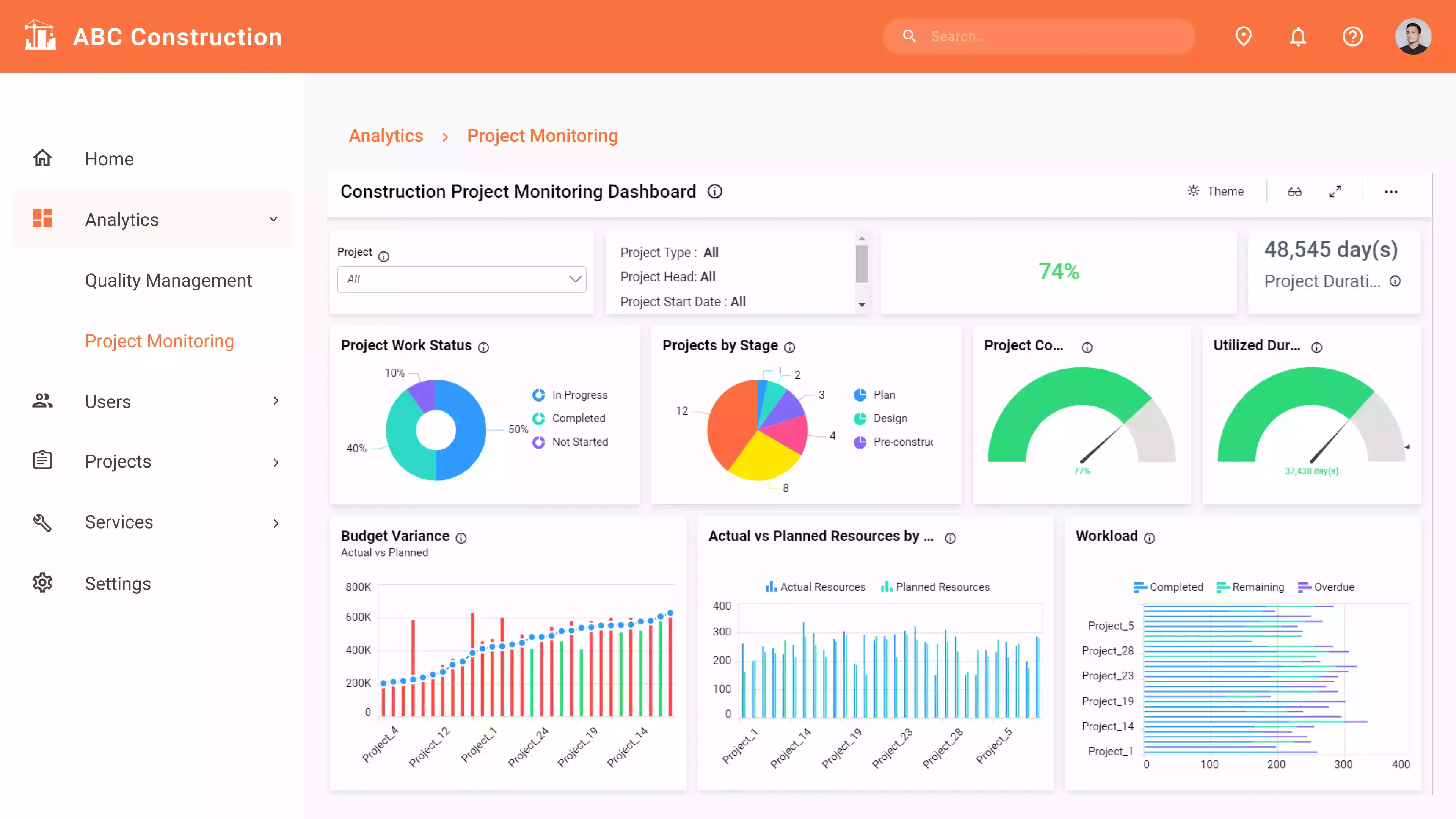Viewport: 1456px width, 819px height.
Task: Open the Theme button
Action: 1216,191
